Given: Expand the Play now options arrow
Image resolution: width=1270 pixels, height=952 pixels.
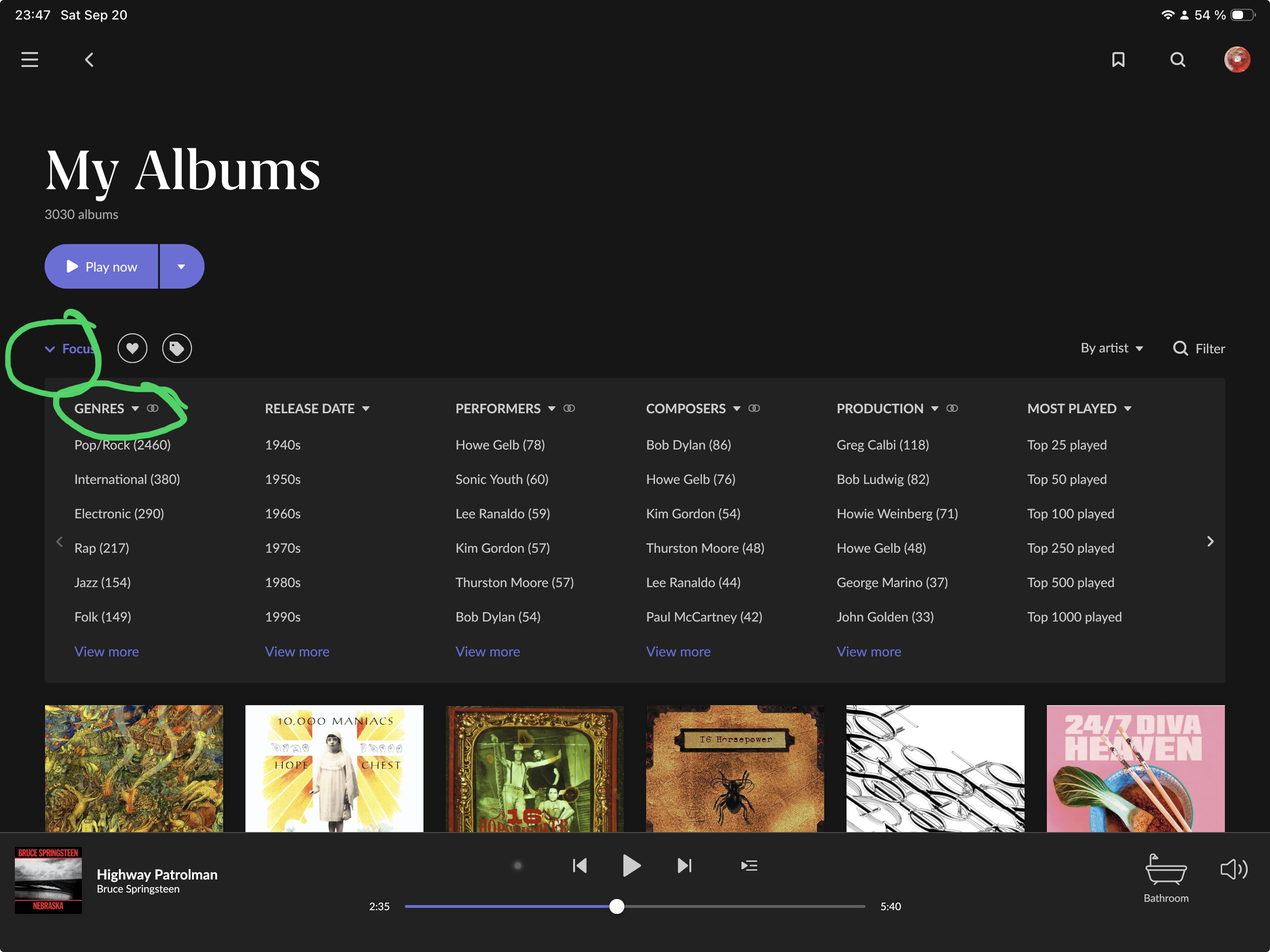Looking at the screenshot, I should tap(181, 266).
